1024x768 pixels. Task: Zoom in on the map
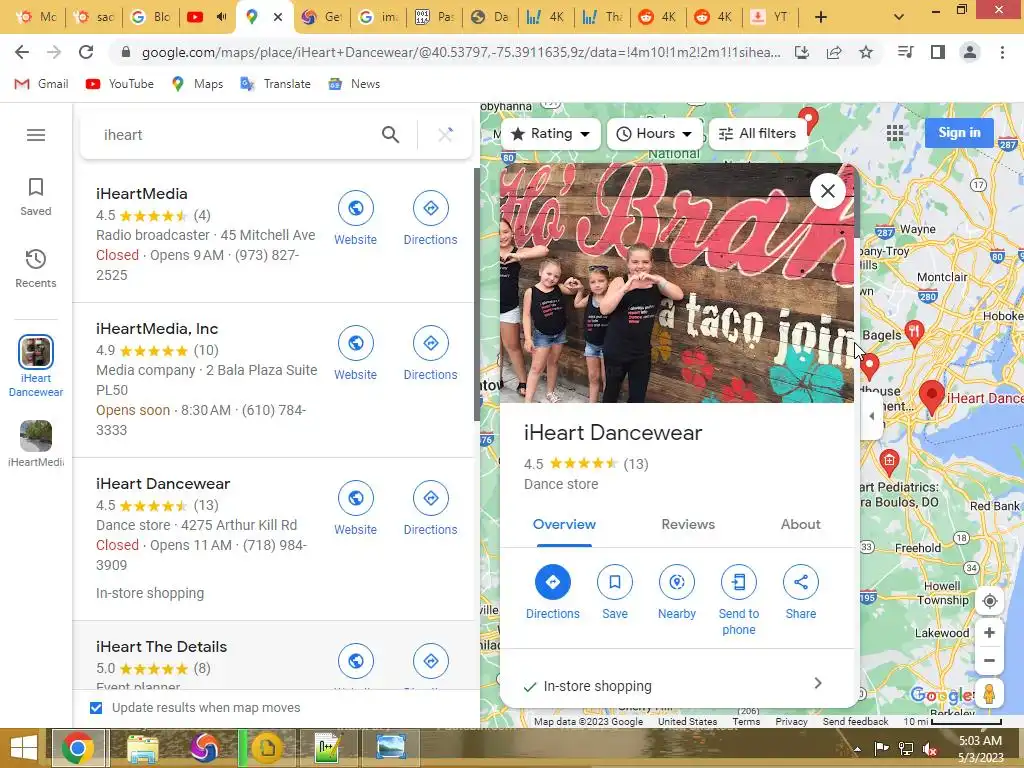[989, 632]
